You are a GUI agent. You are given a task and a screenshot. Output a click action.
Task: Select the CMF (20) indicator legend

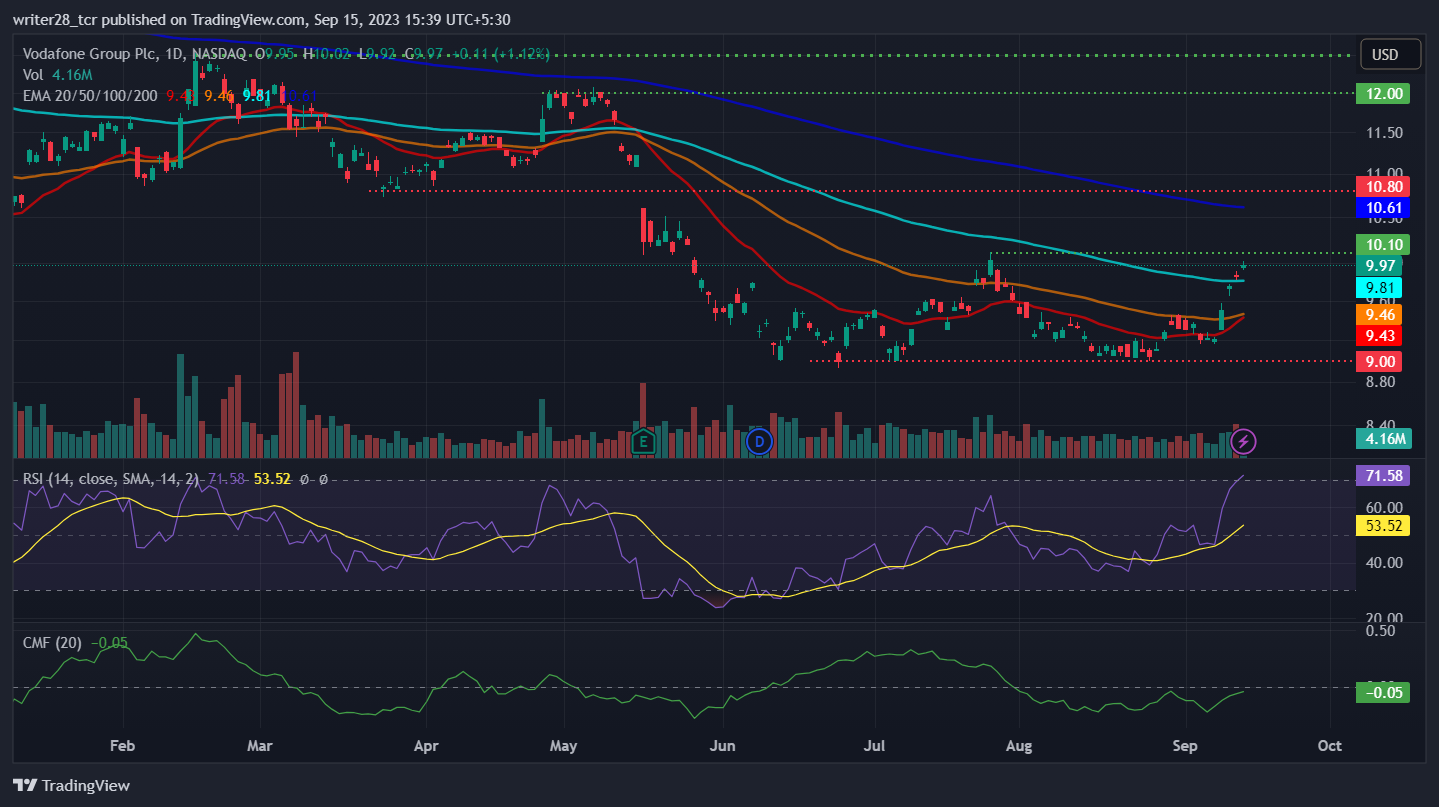coord(52,643)
